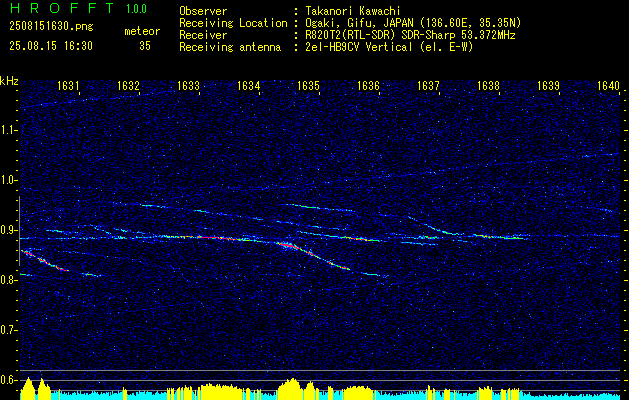Click time axis marker 1639

pyautogui.click(x=548, y=85)
